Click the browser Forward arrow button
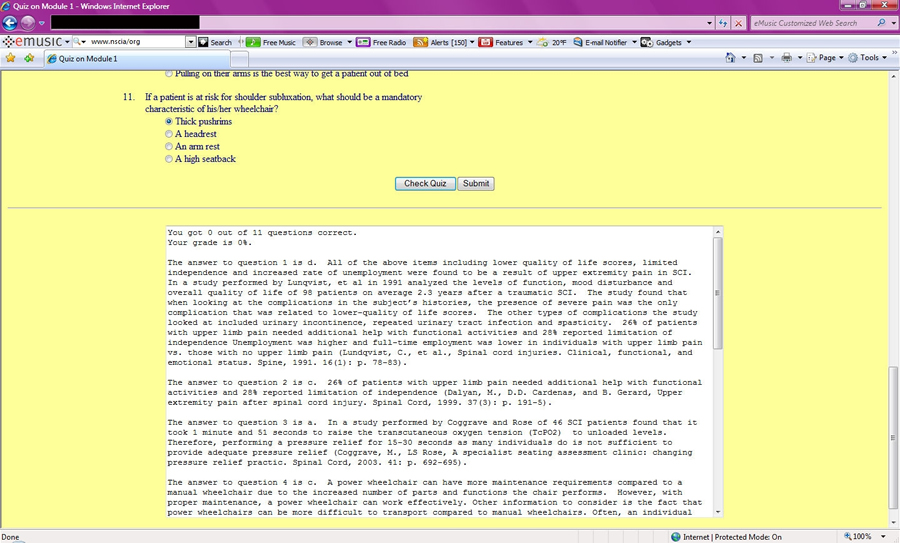900x543 pixels. [x=28, y=23]
